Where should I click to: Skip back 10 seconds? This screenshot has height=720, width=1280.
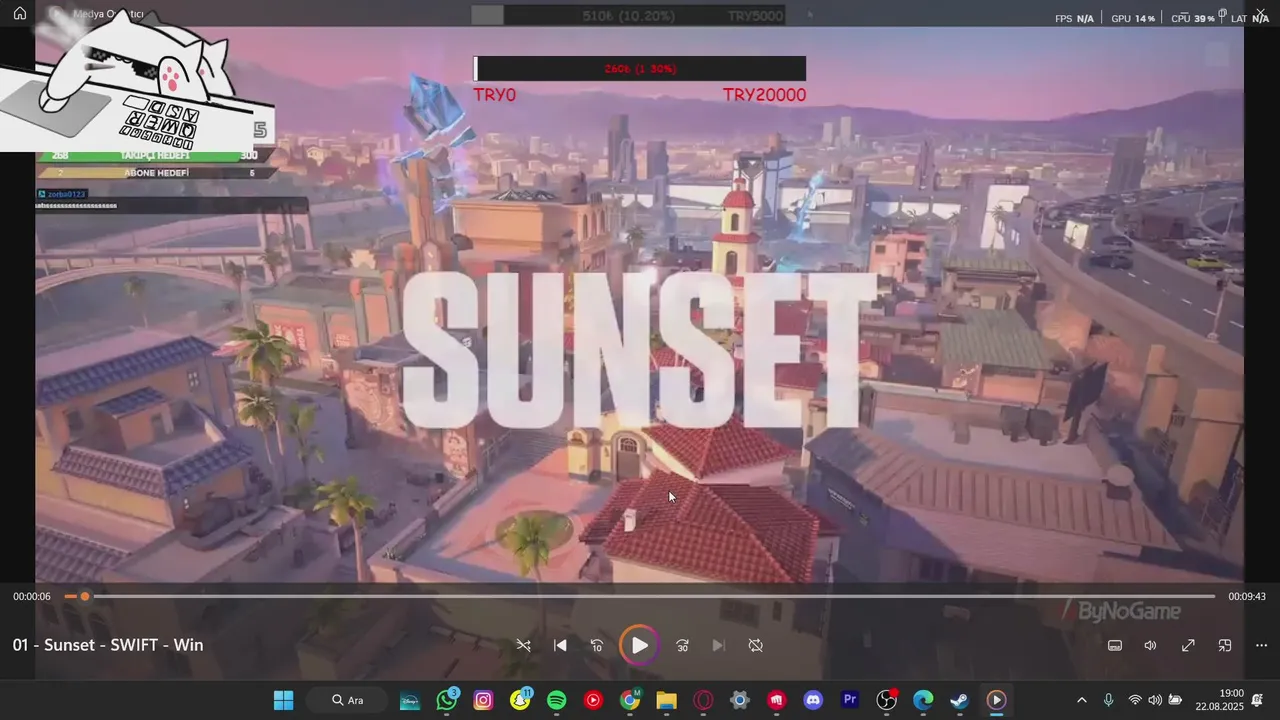[597, 645]
